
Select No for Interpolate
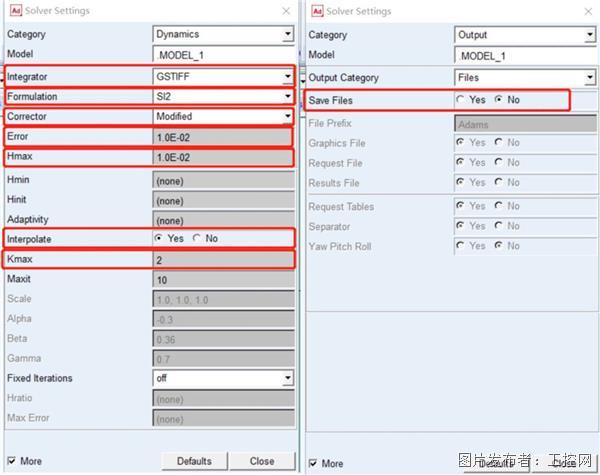197,238
